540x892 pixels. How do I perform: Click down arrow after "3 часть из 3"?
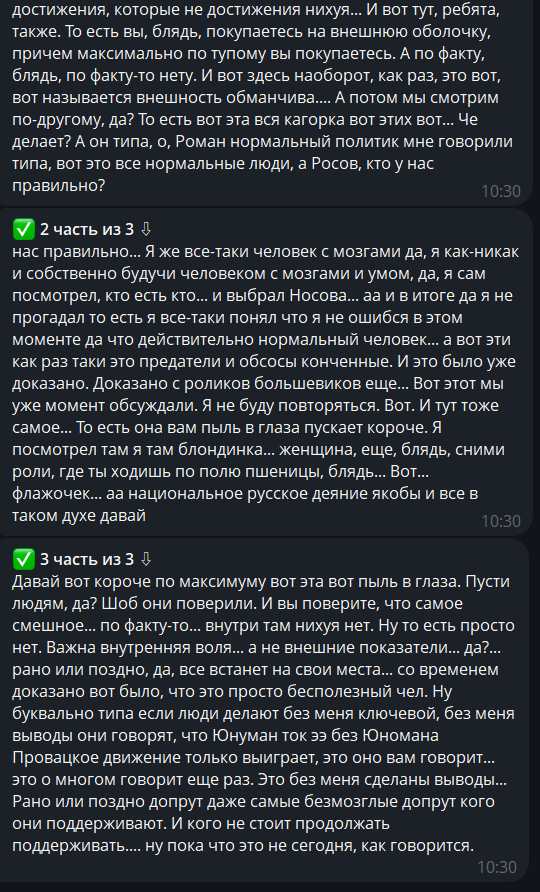(146, 559)
